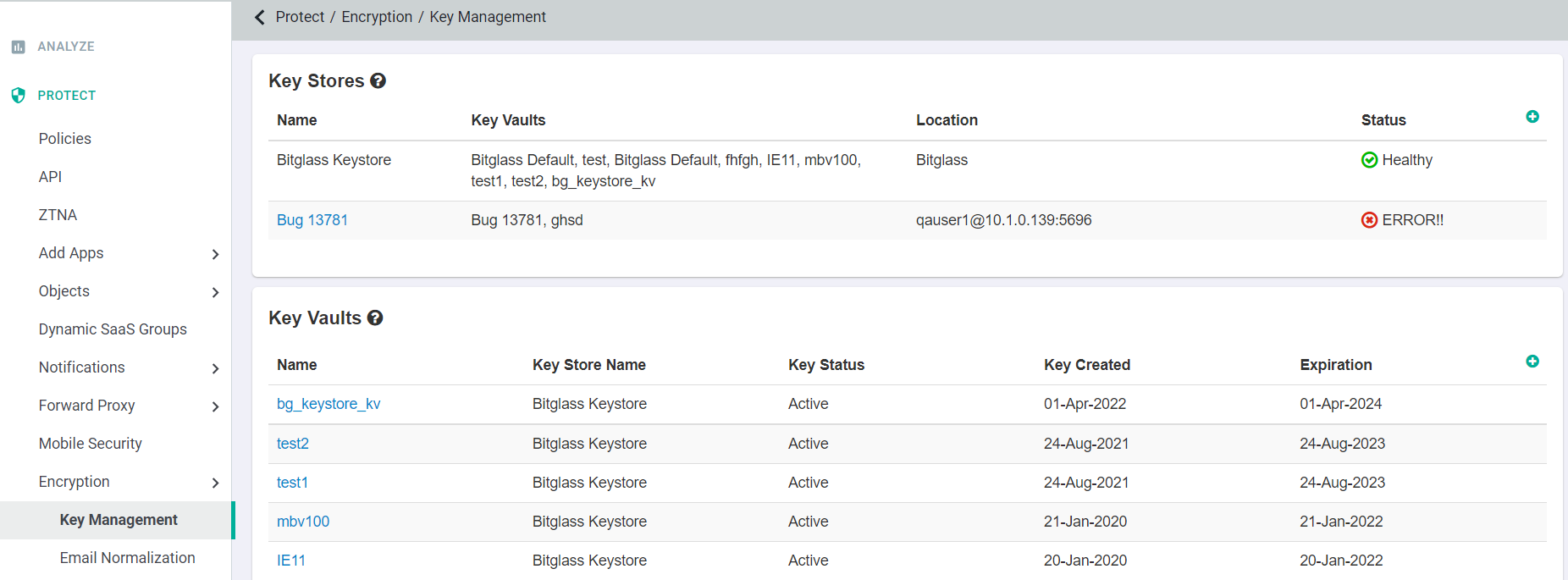Click the Encryption breadcrumb segment
This screenshot has height=580, width=1568.
(x=377, y=17)
